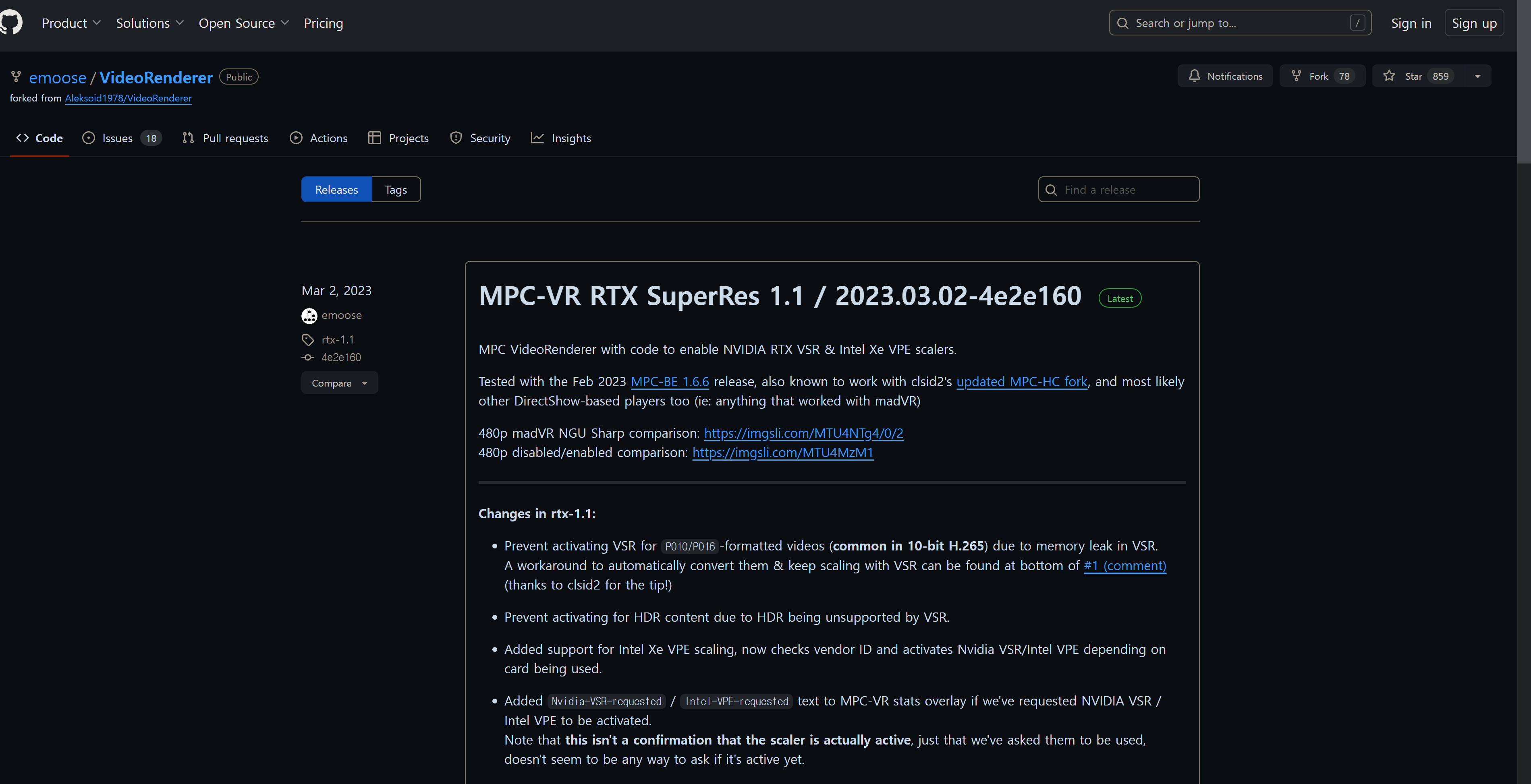Open the MPC-VR RTX SuperRes 1.1 release title
Image resolution: width=1531 pixels, height=784 pixels.
[780, 296]
